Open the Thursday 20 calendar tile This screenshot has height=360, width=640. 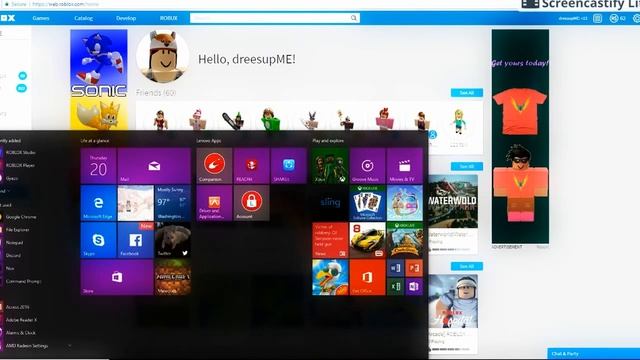click(98, 166)
